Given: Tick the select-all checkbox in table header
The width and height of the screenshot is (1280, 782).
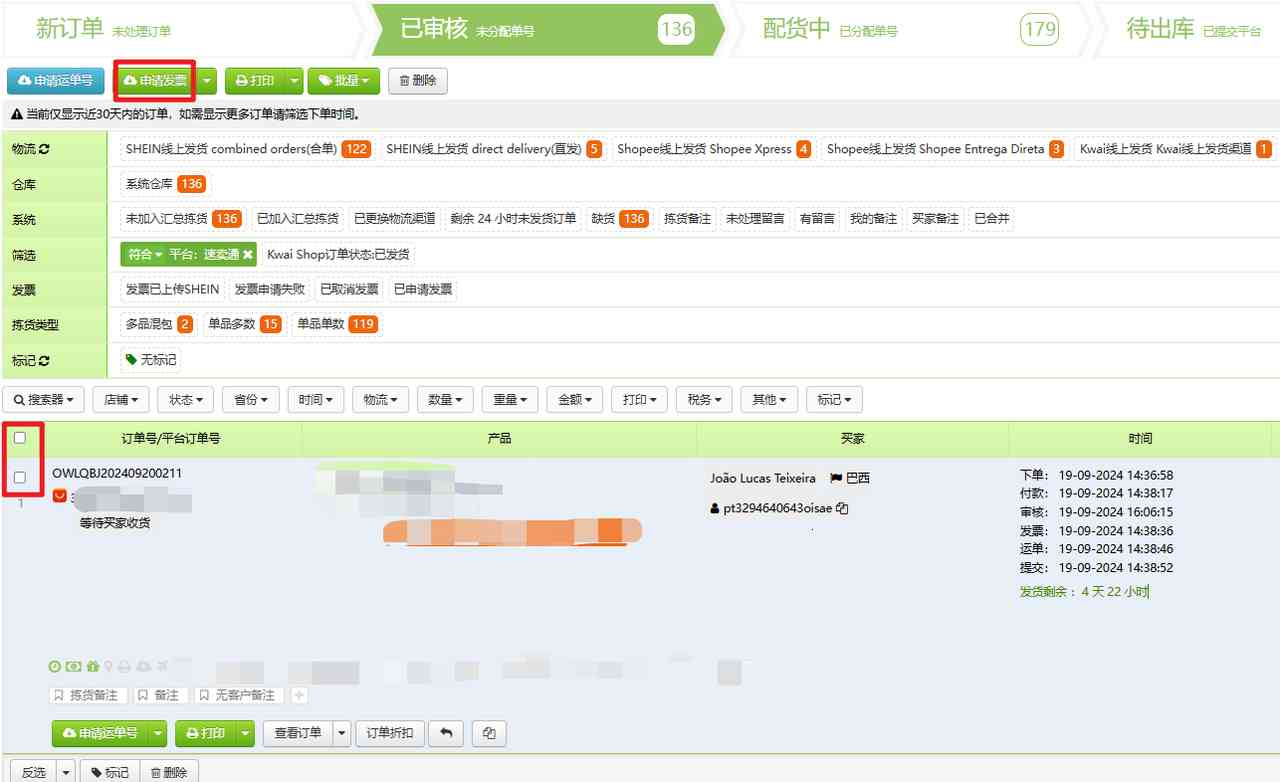Looking at the screenshot, I should tap(20, 438).
